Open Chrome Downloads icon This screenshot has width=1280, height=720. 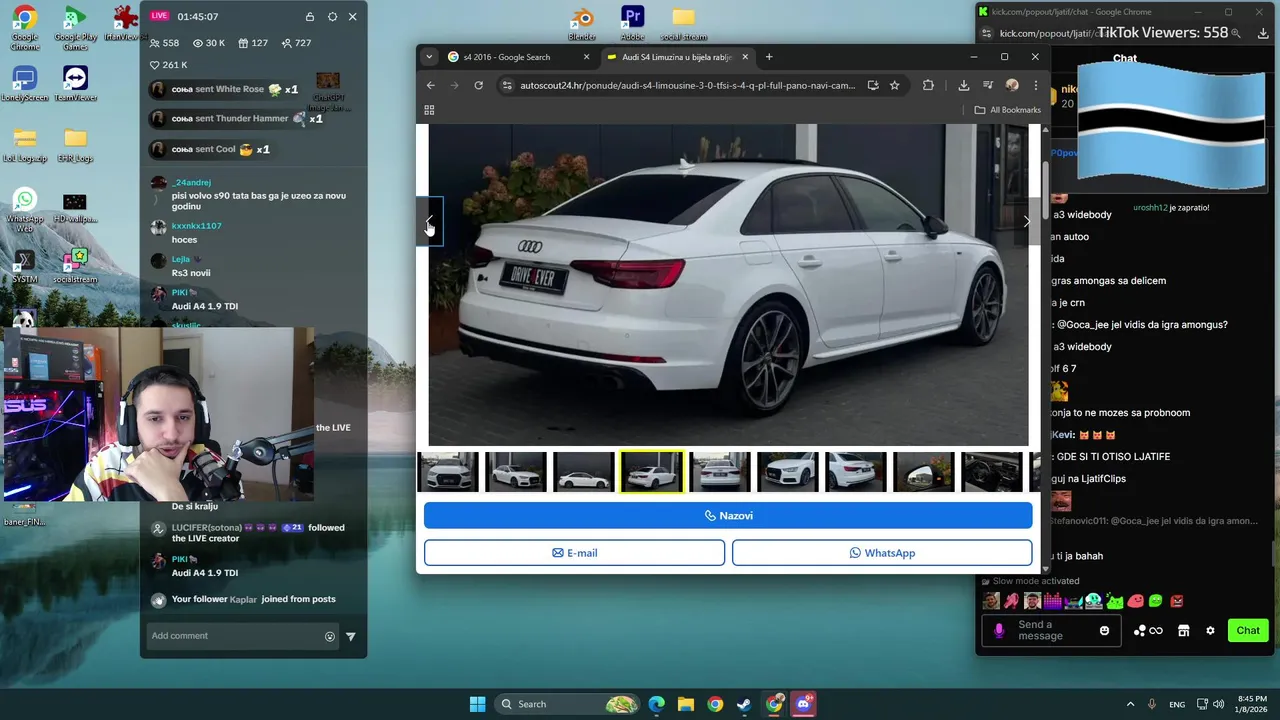coord(964,85)
